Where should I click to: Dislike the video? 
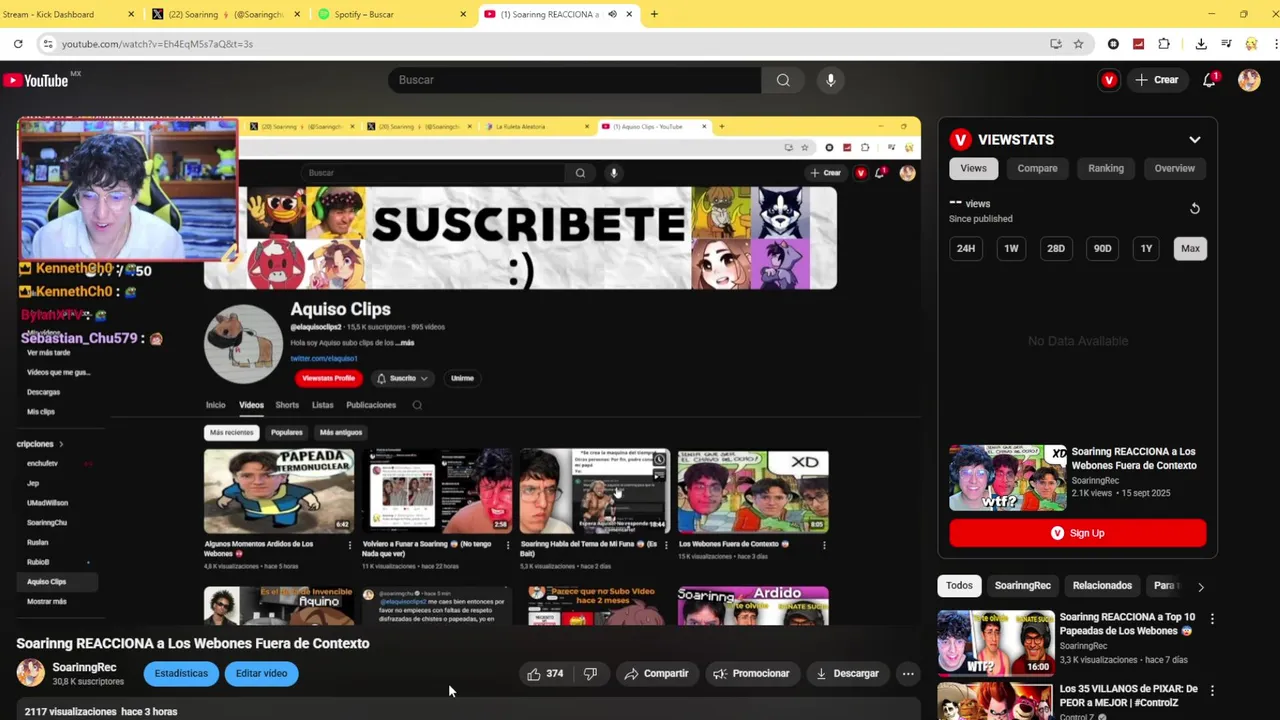pos(590,674)
